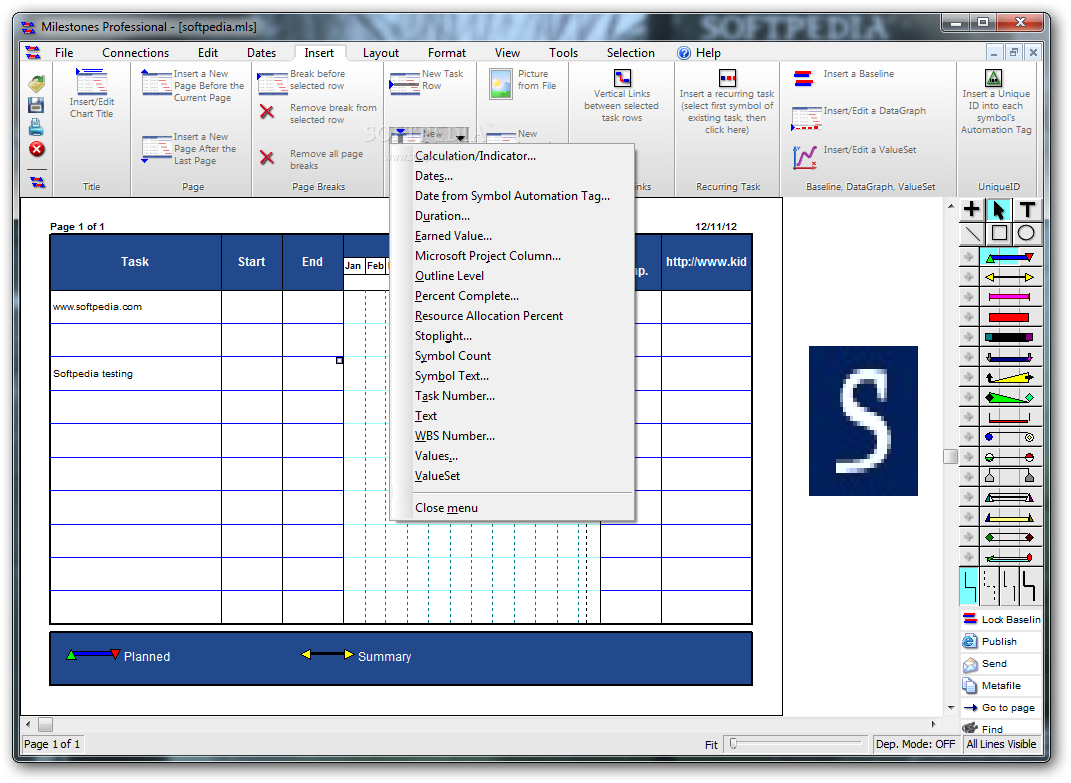Click Lock Baseline button
Screen dimensions: 1071x783
click(x=1001, y=619)
